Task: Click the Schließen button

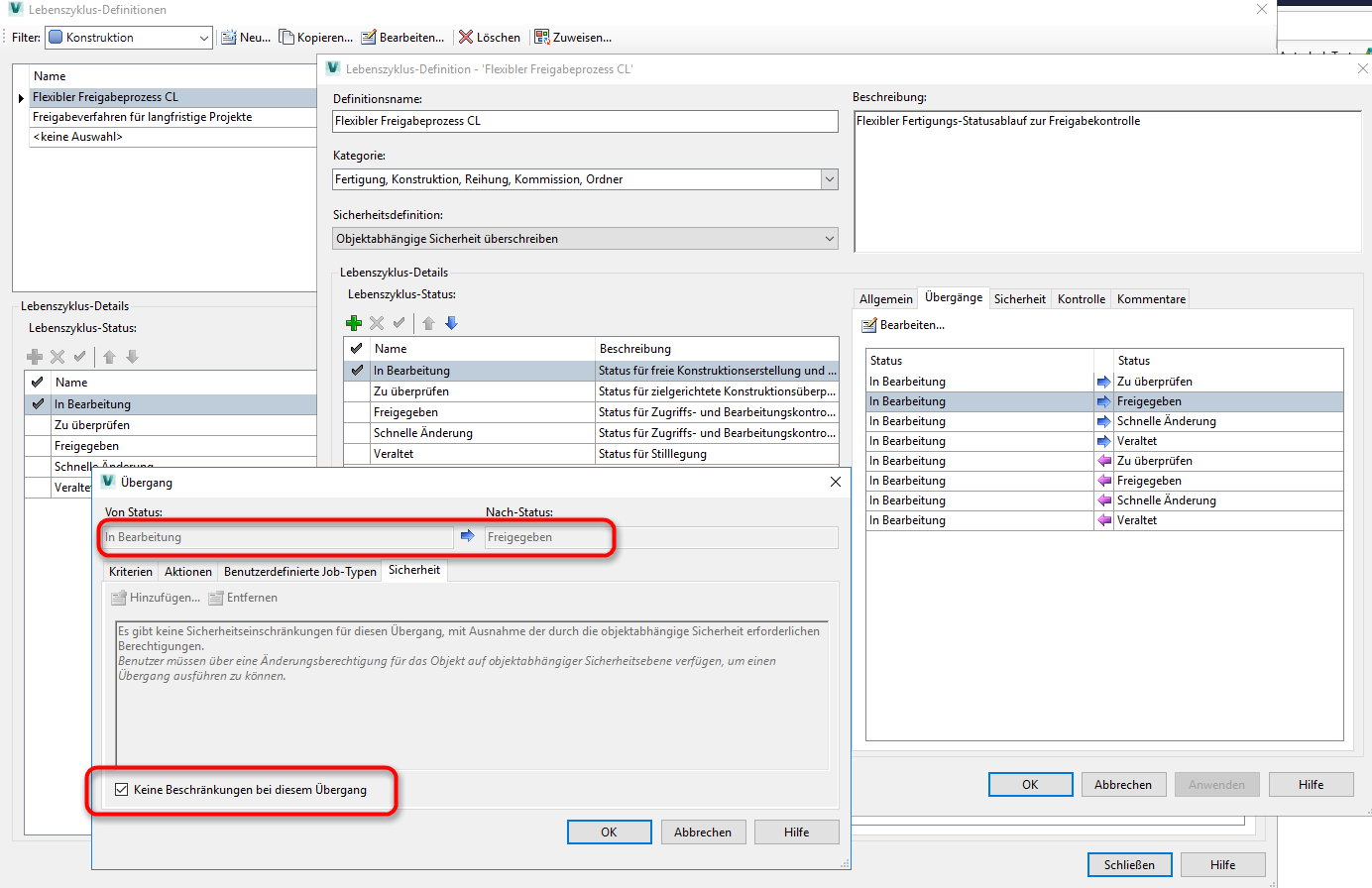Action: coord(1129,864)
